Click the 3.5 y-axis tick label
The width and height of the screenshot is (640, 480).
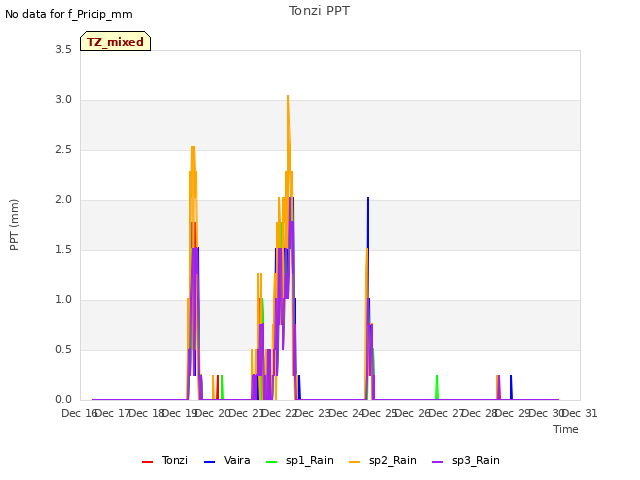click(63, 49)
